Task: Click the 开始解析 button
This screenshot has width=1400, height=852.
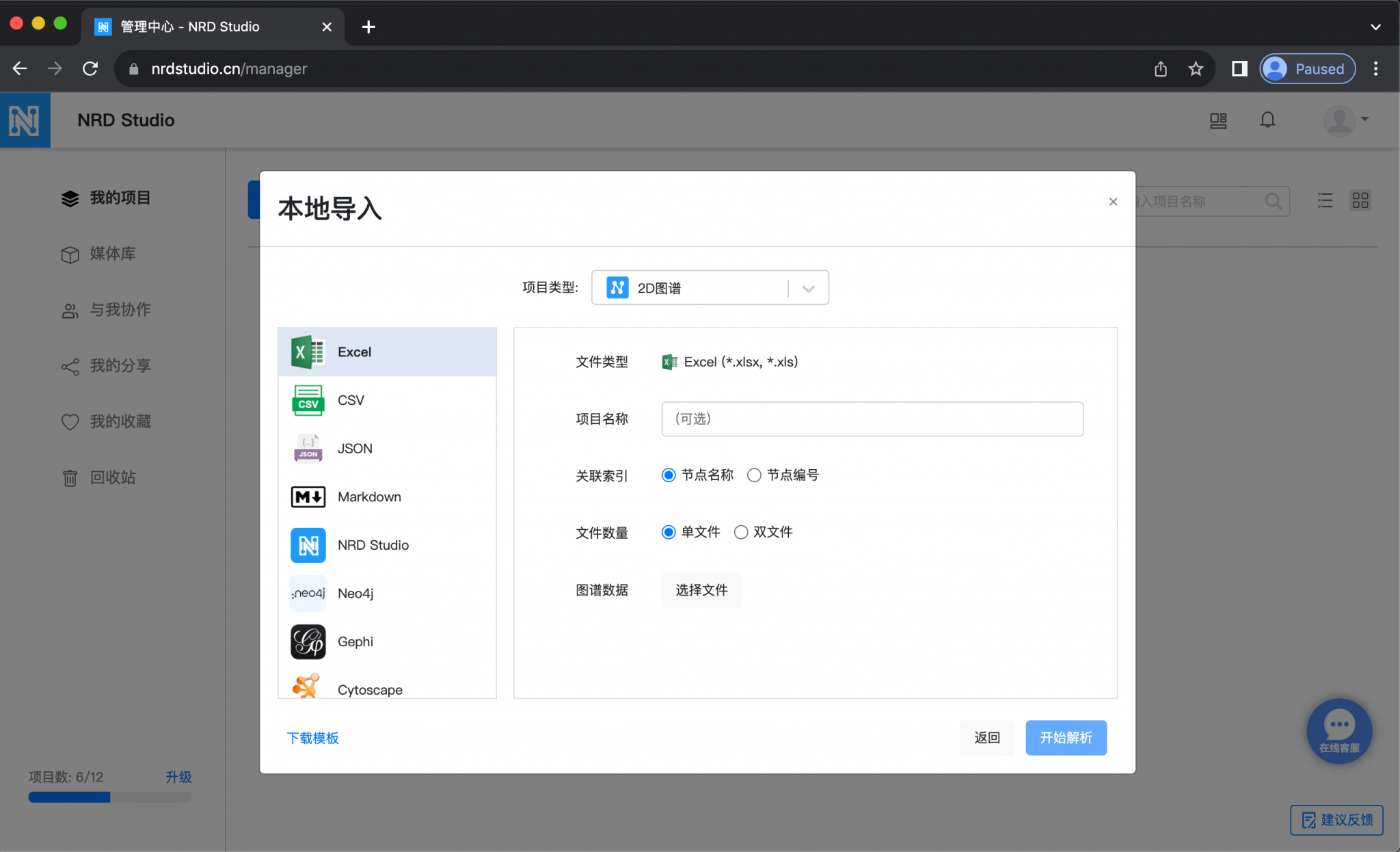Action: tap(1066, 737)
